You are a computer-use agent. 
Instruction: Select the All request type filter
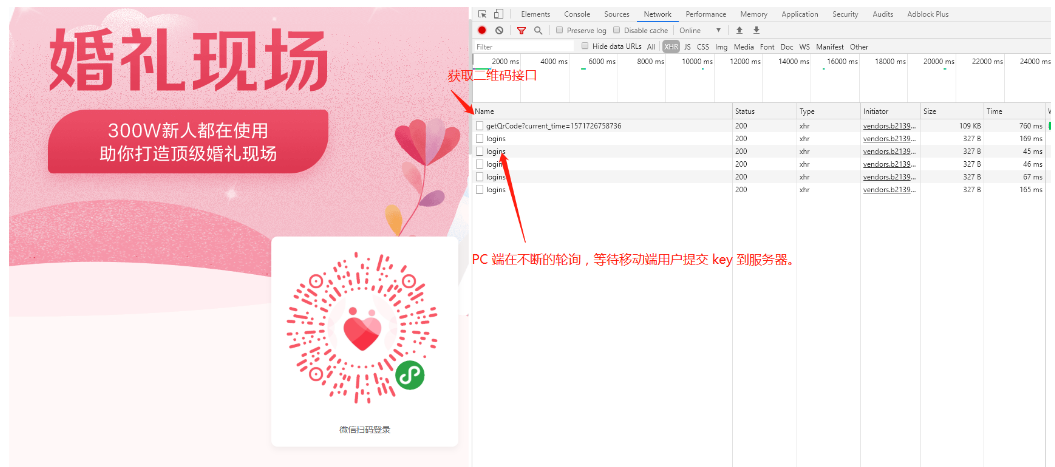point(651,47)
